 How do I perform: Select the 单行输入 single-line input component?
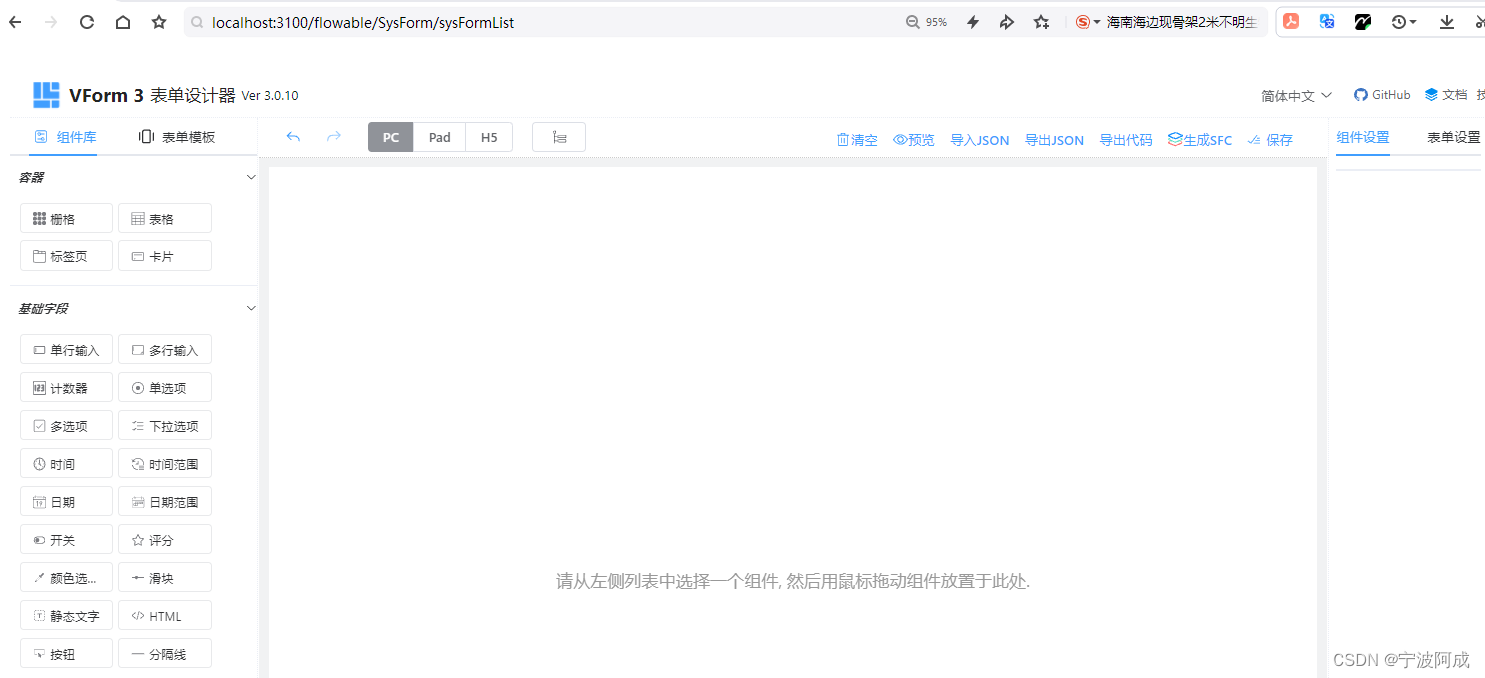[x=66, y=349]
